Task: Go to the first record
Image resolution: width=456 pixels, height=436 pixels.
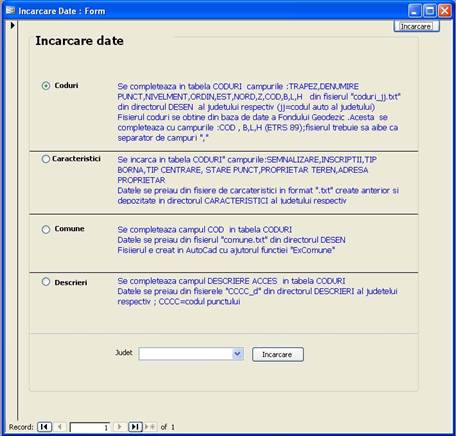Action: coord(44,427)
